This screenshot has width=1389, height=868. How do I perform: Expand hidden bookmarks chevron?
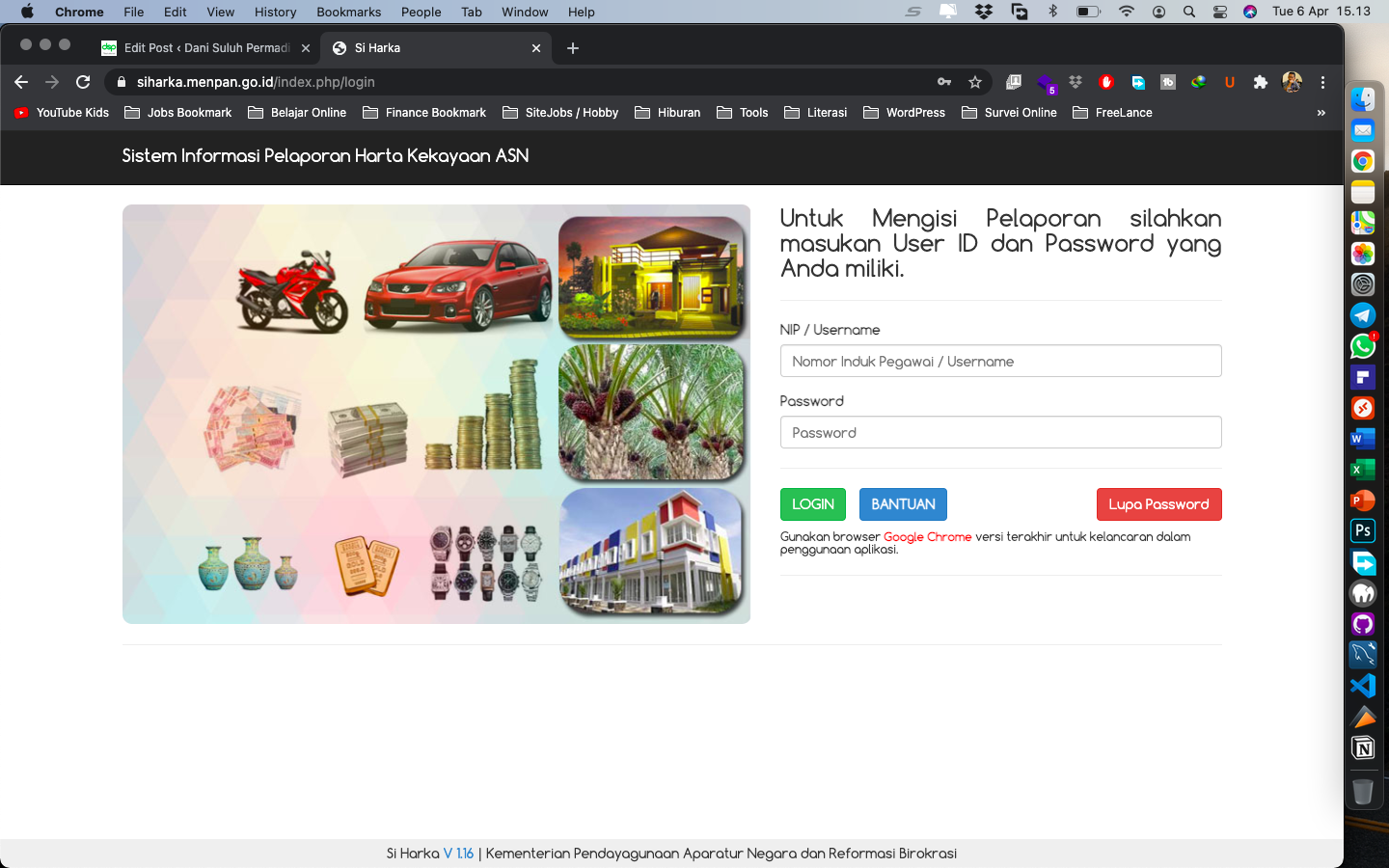(1321, 113)
